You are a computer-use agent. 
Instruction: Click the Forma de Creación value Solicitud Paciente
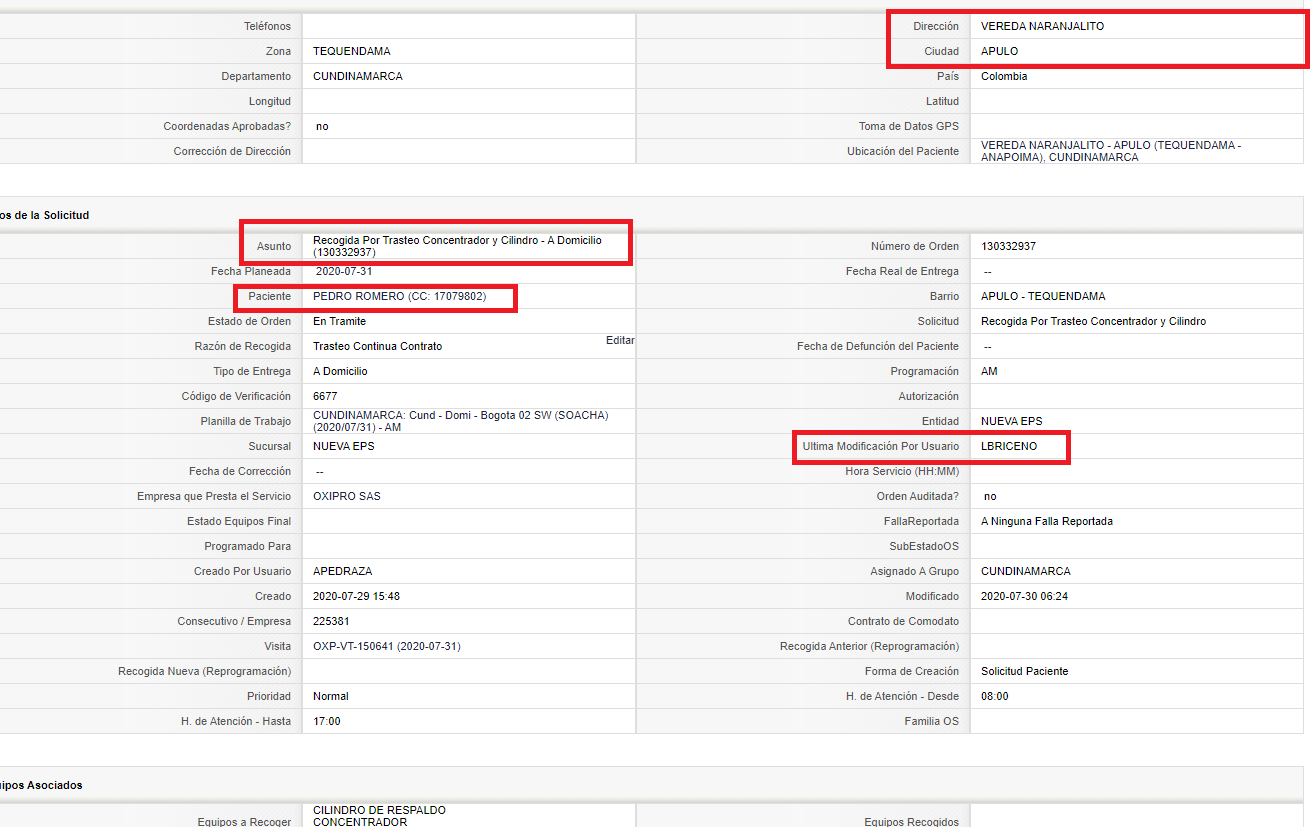tap(1024, 671)
